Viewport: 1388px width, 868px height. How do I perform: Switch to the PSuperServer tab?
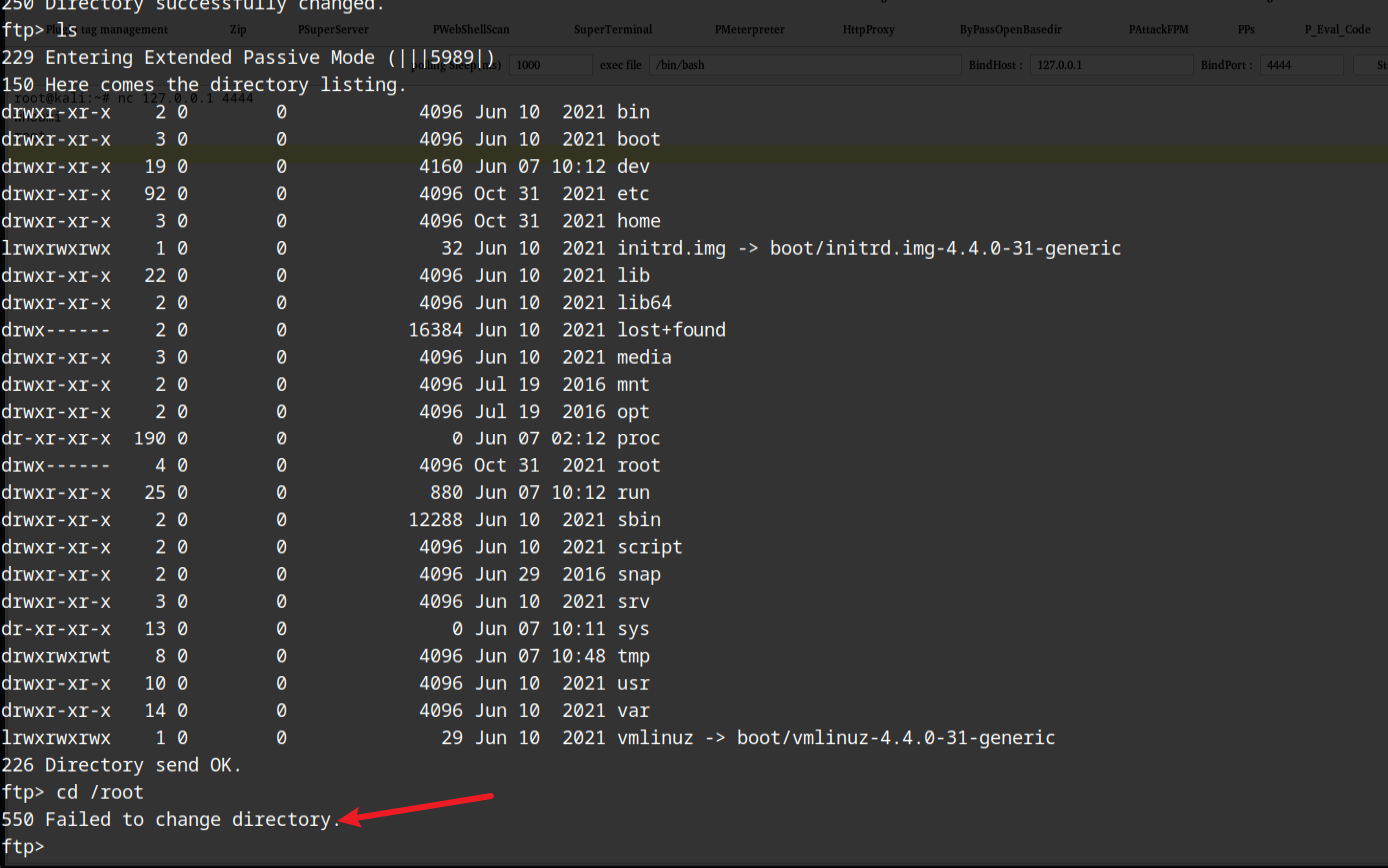click(333, 30)
